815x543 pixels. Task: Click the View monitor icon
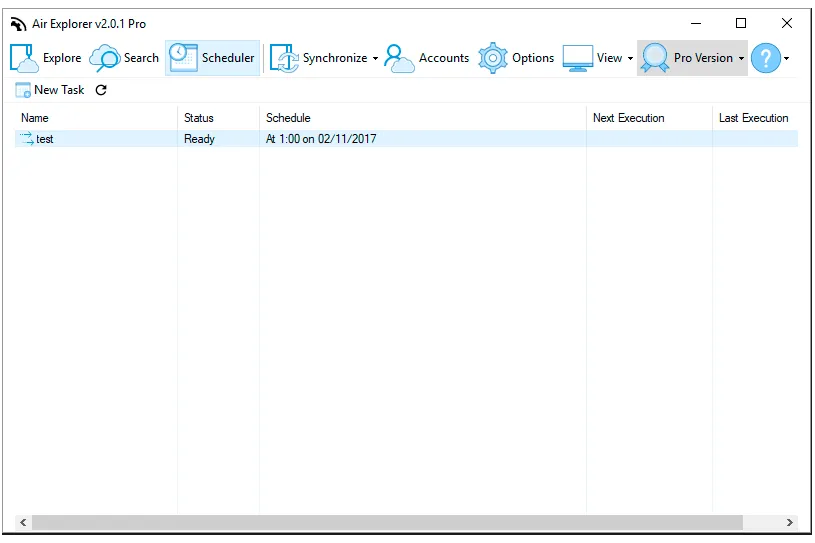[x=577, y=58]
